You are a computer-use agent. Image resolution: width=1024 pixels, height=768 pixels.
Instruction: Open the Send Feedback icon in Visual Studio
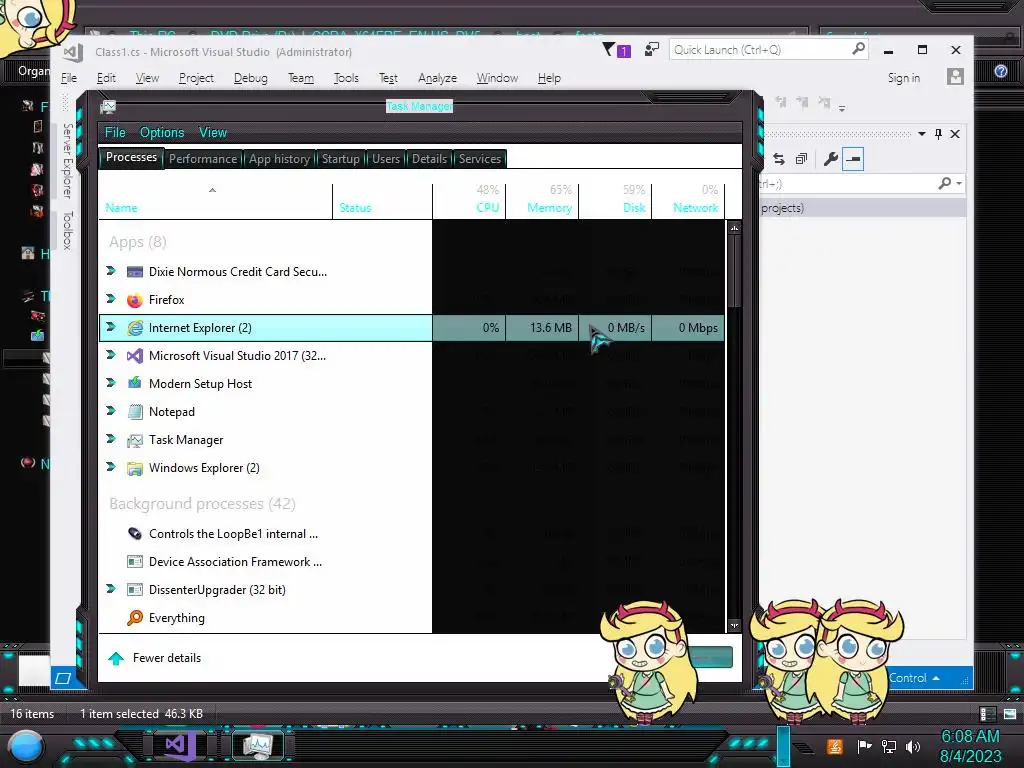651,50
